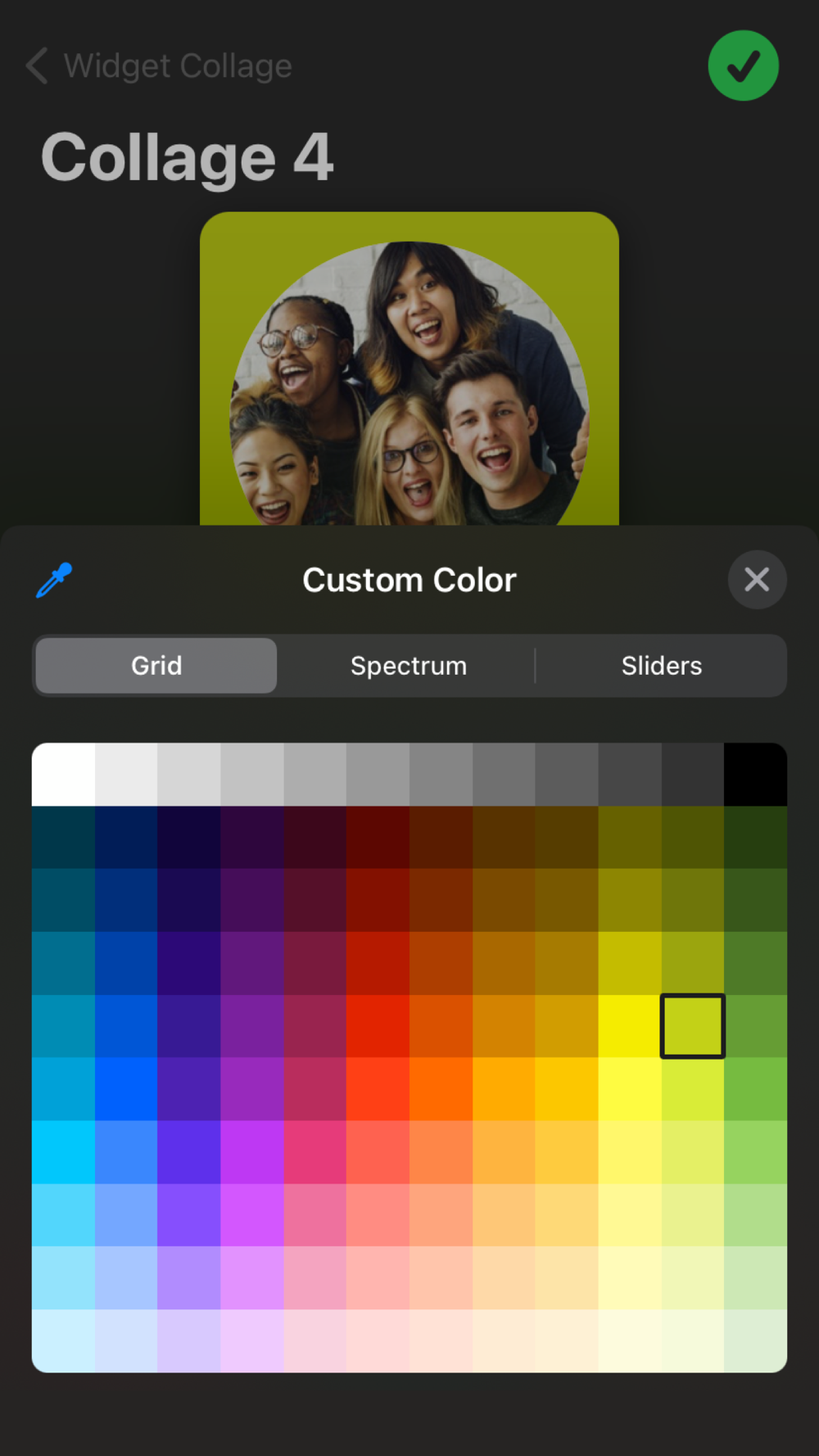The width and height of the screenshot is (819, 1456).
Task: Pick green swatch right of selected swatch
Action: click(x=755, y=1026)
